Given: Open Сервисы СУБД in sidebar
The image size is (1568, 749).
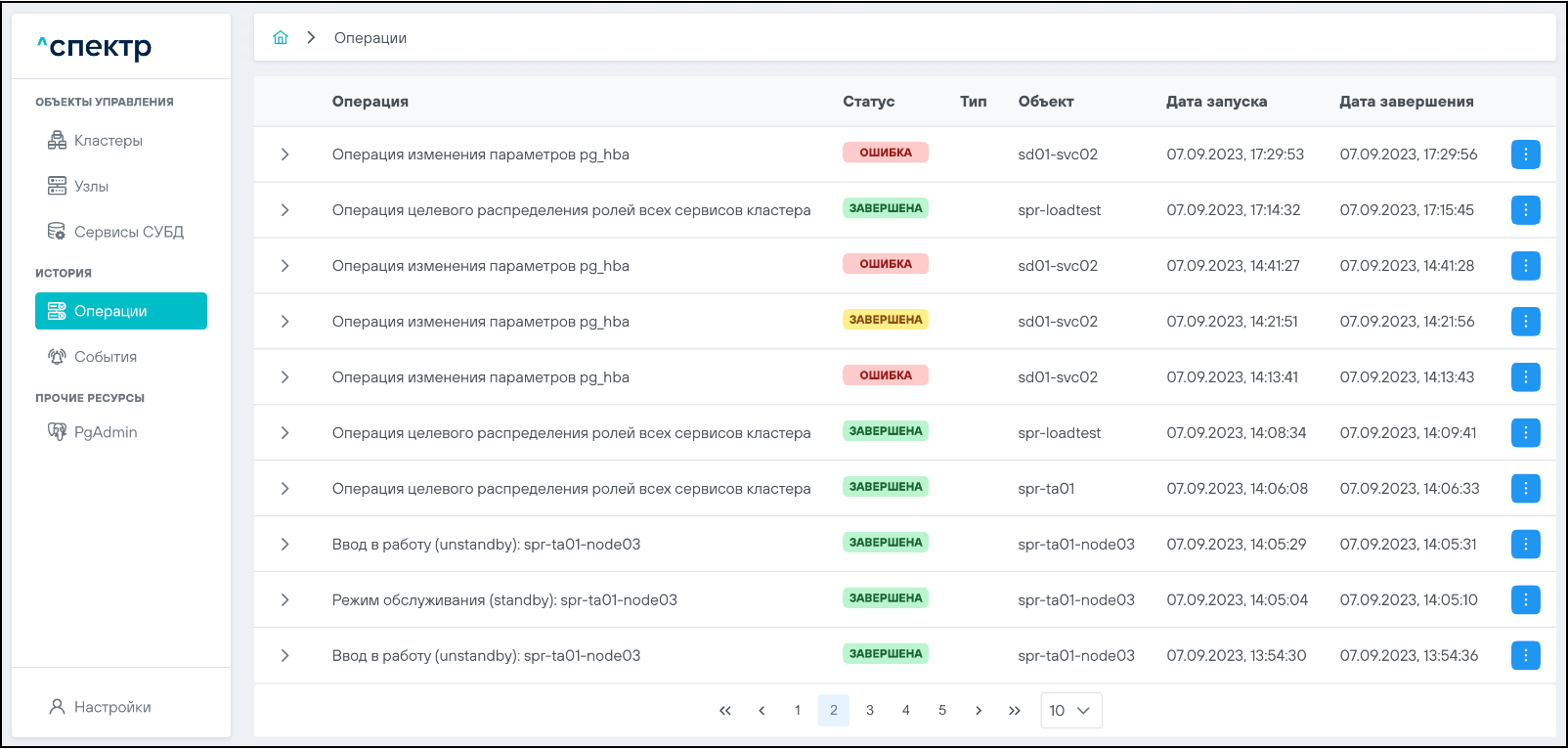Looking at the screenshot, I should click(128, 232).
